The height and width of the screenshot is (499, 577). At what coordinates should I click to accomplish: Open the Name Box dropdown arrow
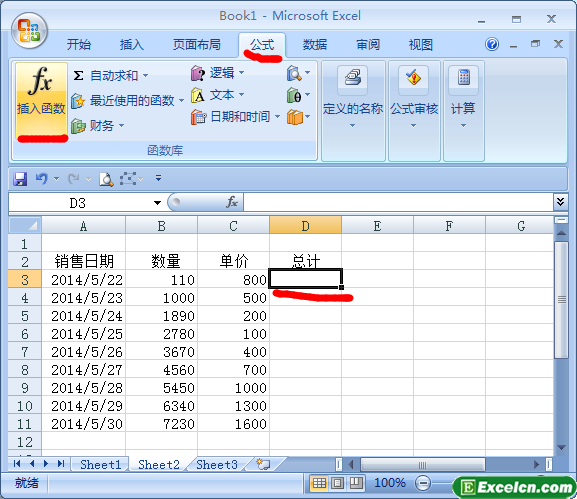pyautogui.click(x=157, y=203)
